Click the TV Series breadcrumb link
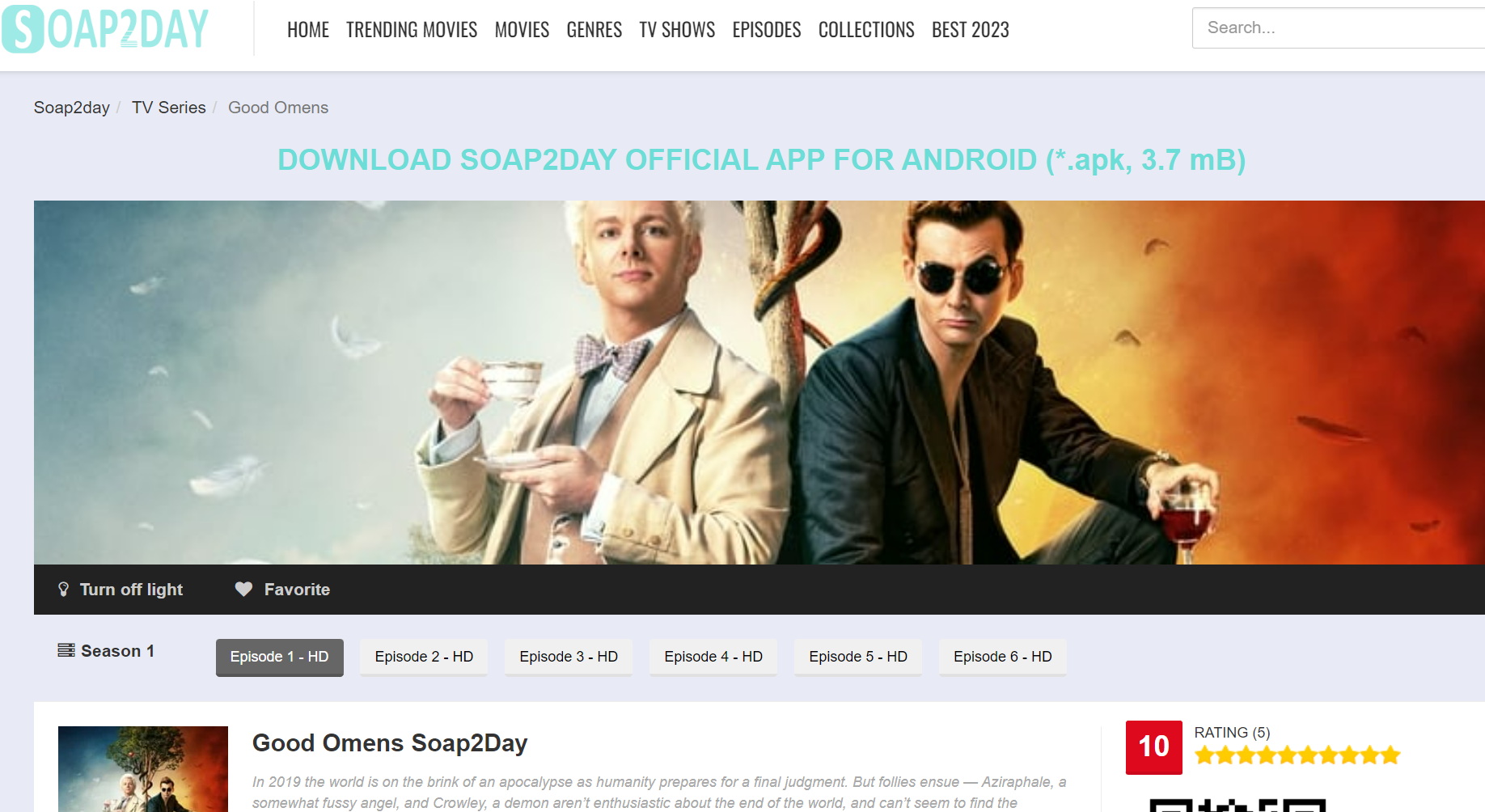Screen dimensions: 1485x812 click(x=169, y=108)
